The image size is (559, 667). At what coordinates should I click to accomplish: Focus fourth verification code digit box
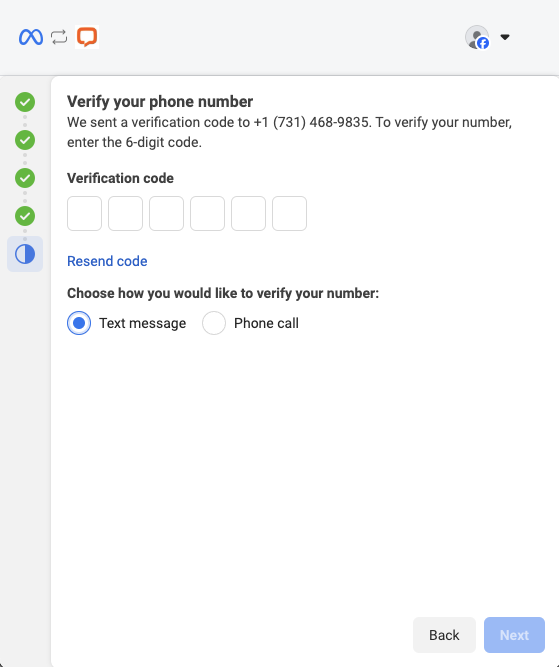tap(207, 214)
